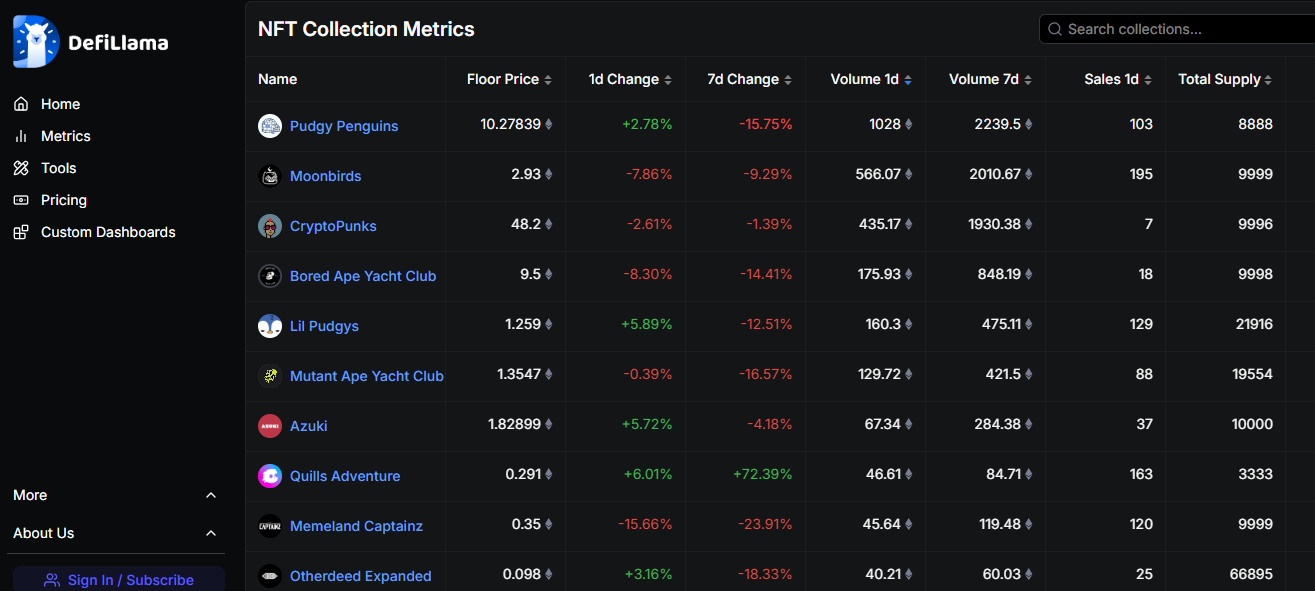
Task: Open the Pudgy Penguins collection link
Action: click(344, 126)
